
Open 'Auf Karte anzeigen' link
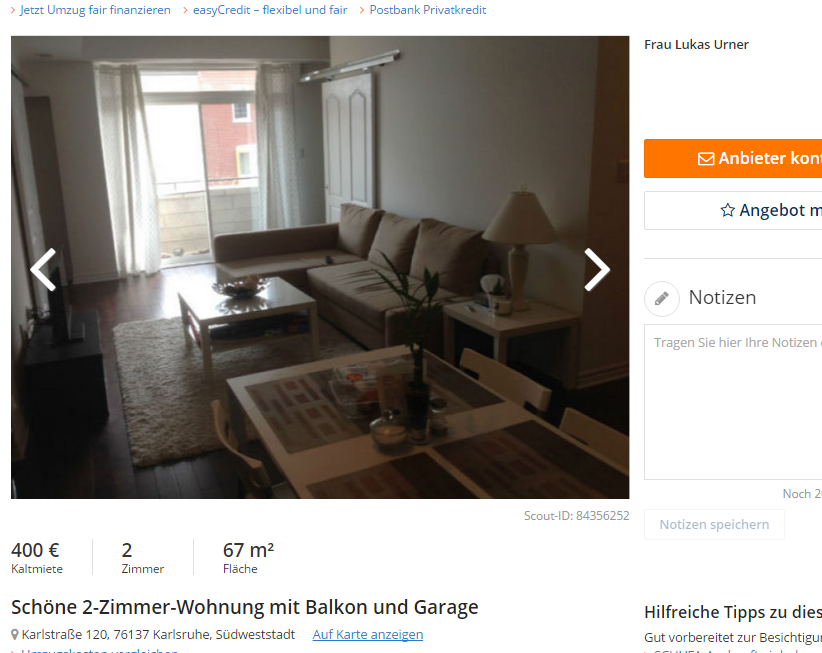(x=367, y=635)
